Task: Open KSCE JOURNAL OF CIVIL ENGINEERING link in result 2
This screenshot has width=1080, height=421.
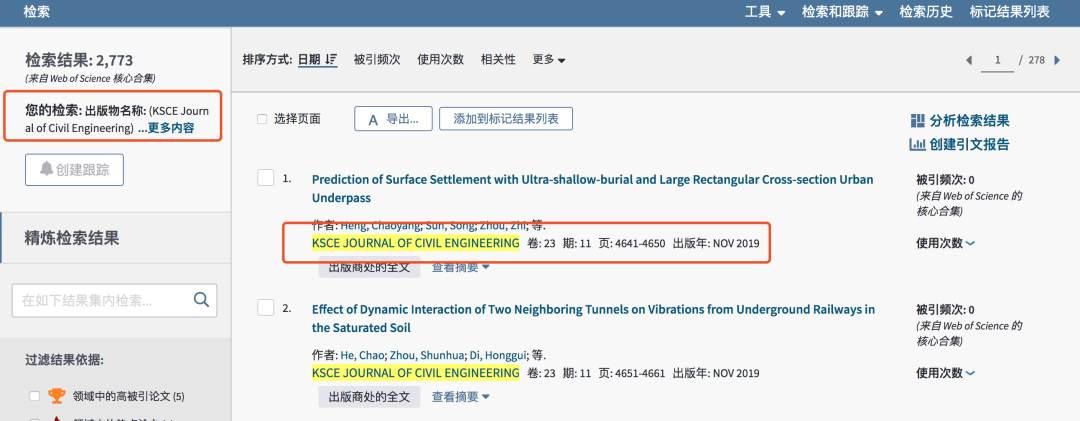Action: click(415, 373)
